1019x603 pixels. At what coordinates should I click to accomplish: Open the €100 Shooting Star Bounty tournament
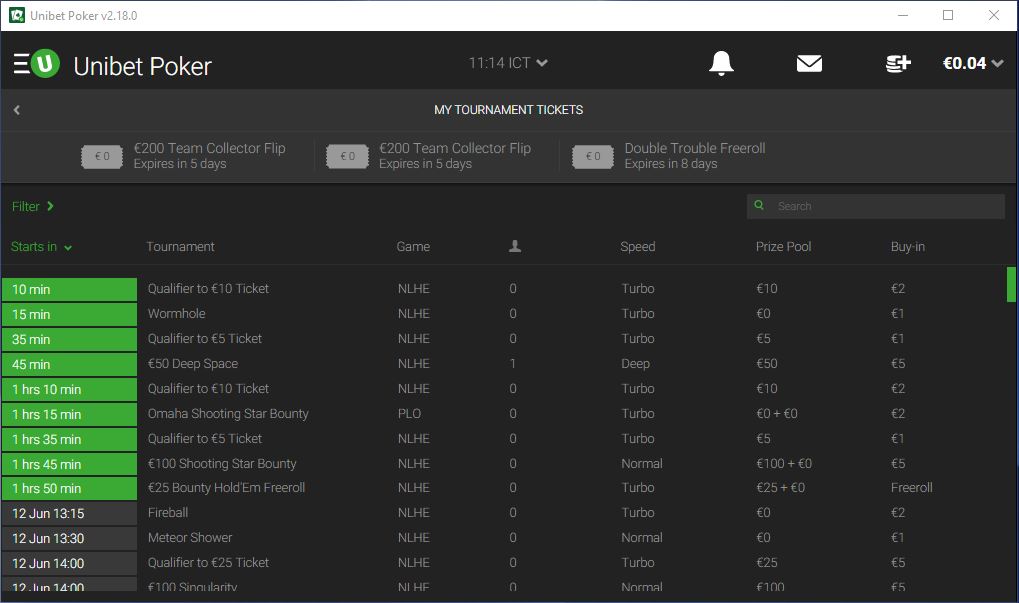tap(222, 464)
